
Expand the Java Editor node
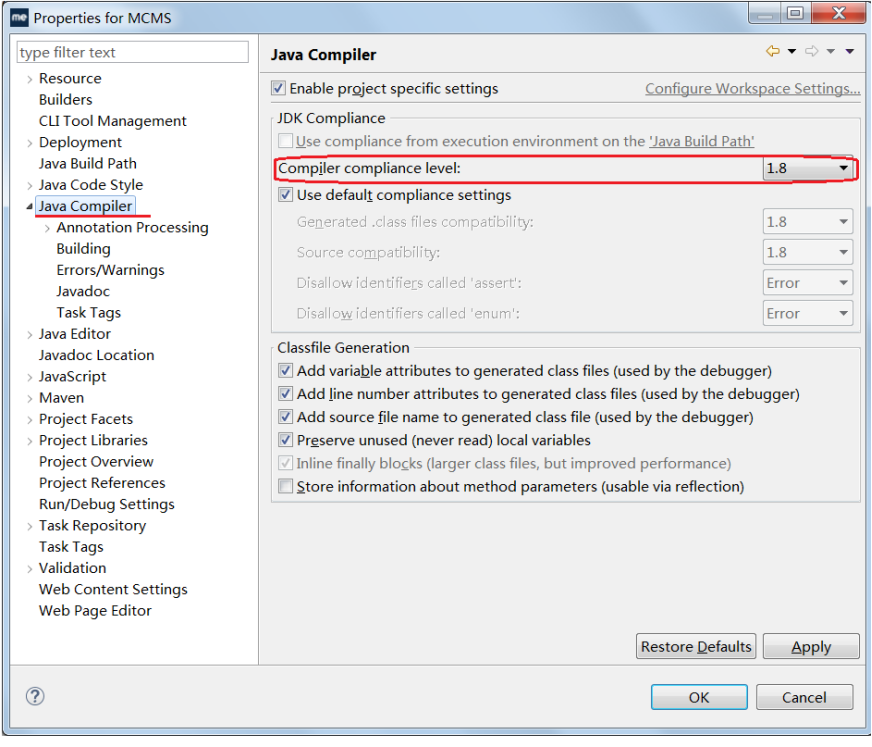click(29, 334)
